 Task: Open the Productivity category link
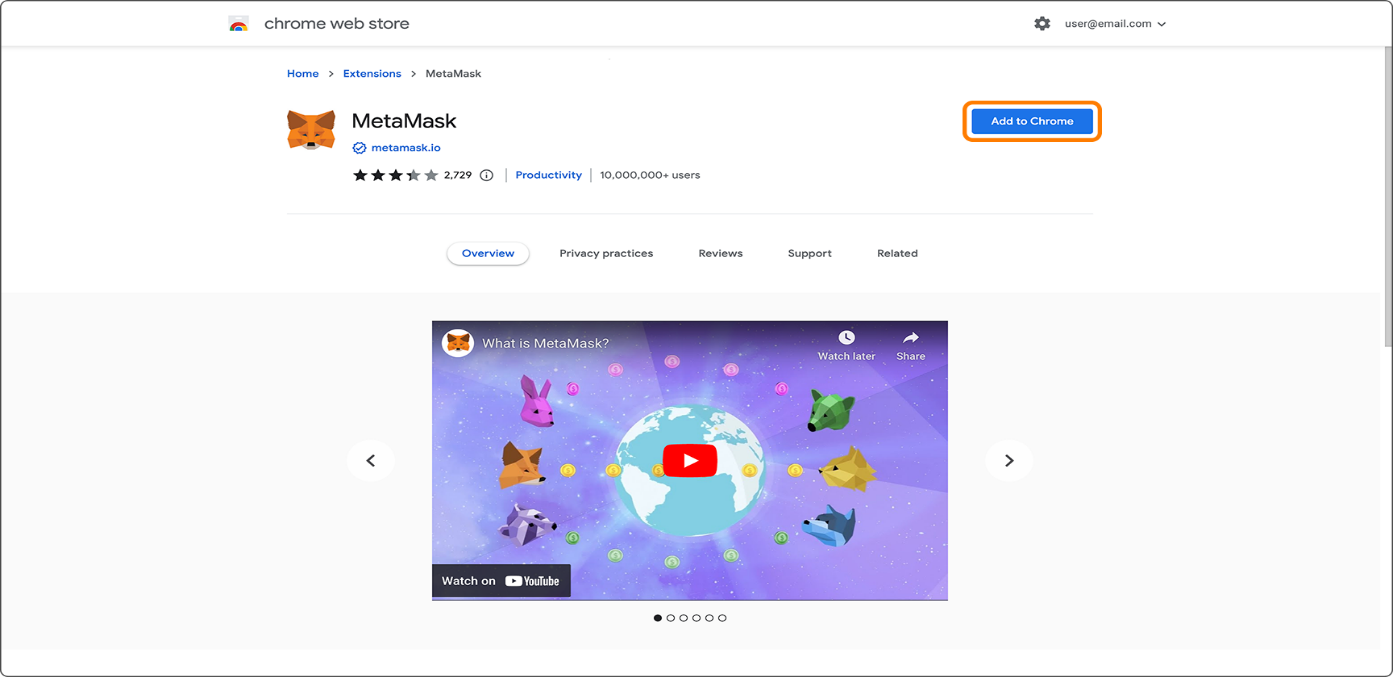coord(548,175)
